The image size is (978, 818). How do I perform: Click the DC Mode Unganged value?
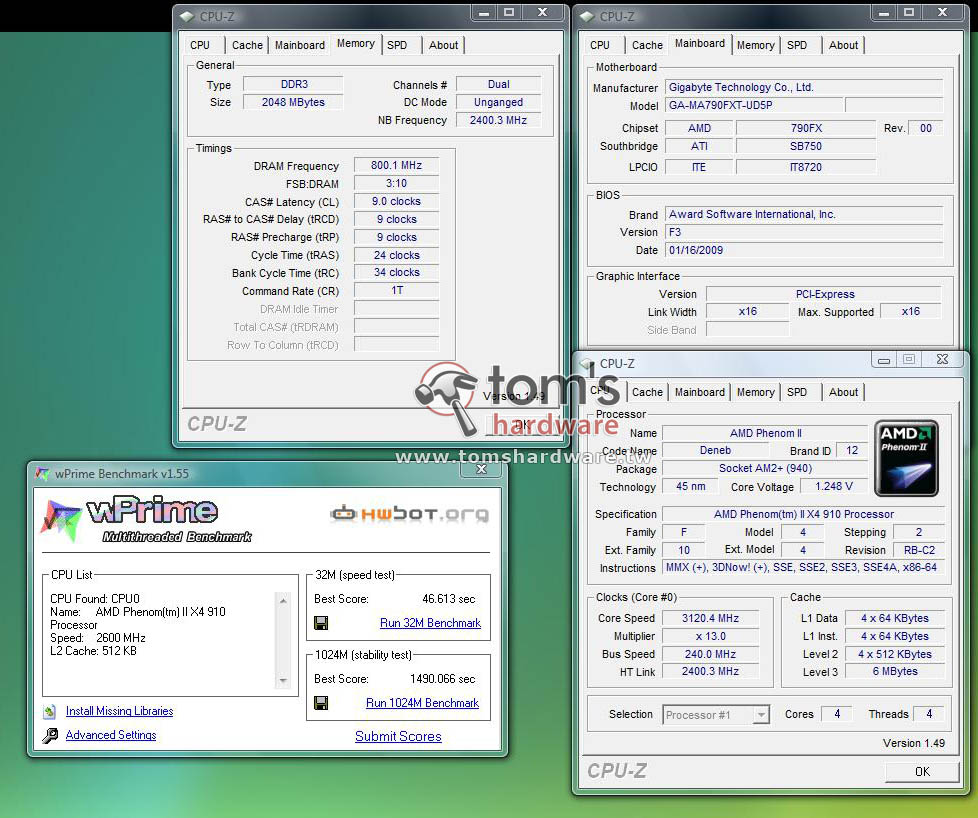(498, 102)
